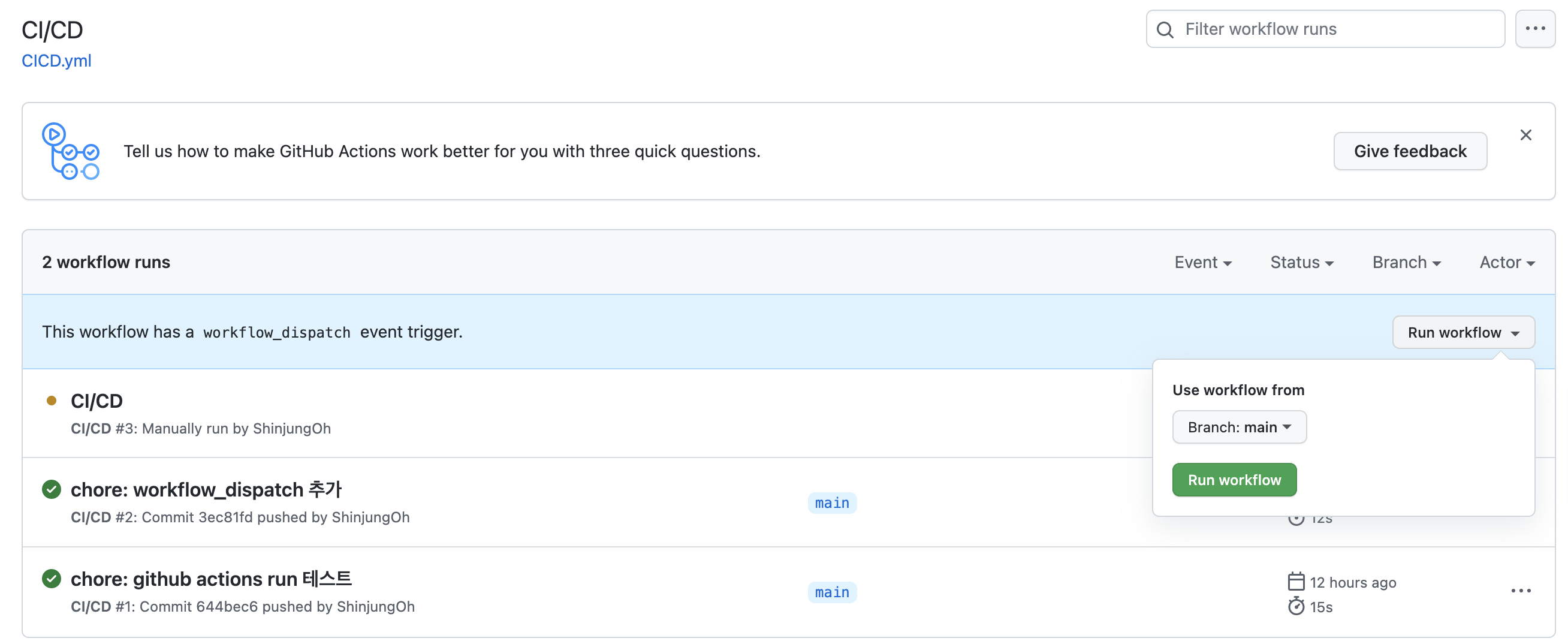
Task: Click the '12 hours ago' timestamp
Action: coord(1353,582)
